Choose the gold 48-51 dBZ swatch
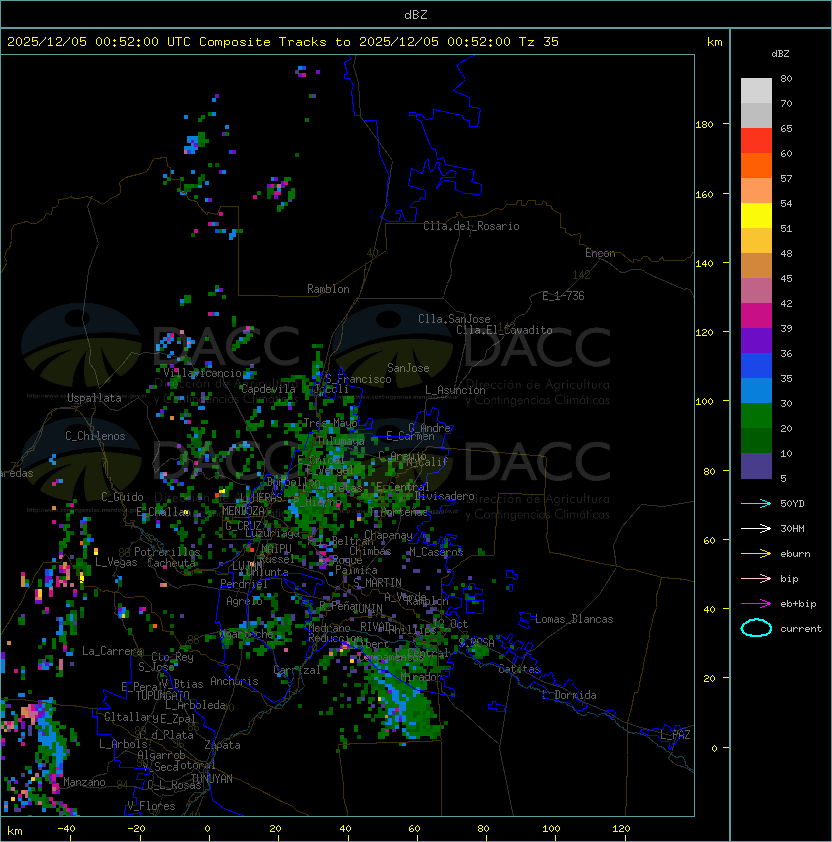 coord(756,241)
